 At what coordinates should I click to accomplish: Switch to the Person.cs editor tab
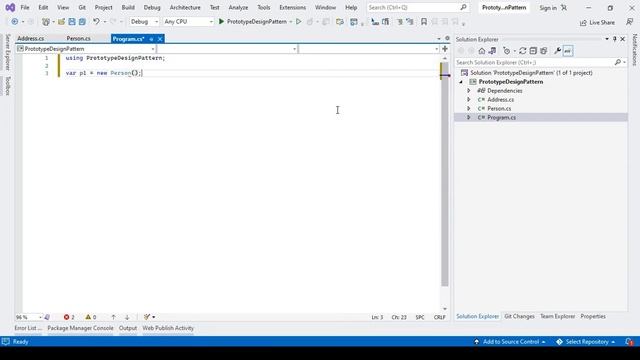78,39
